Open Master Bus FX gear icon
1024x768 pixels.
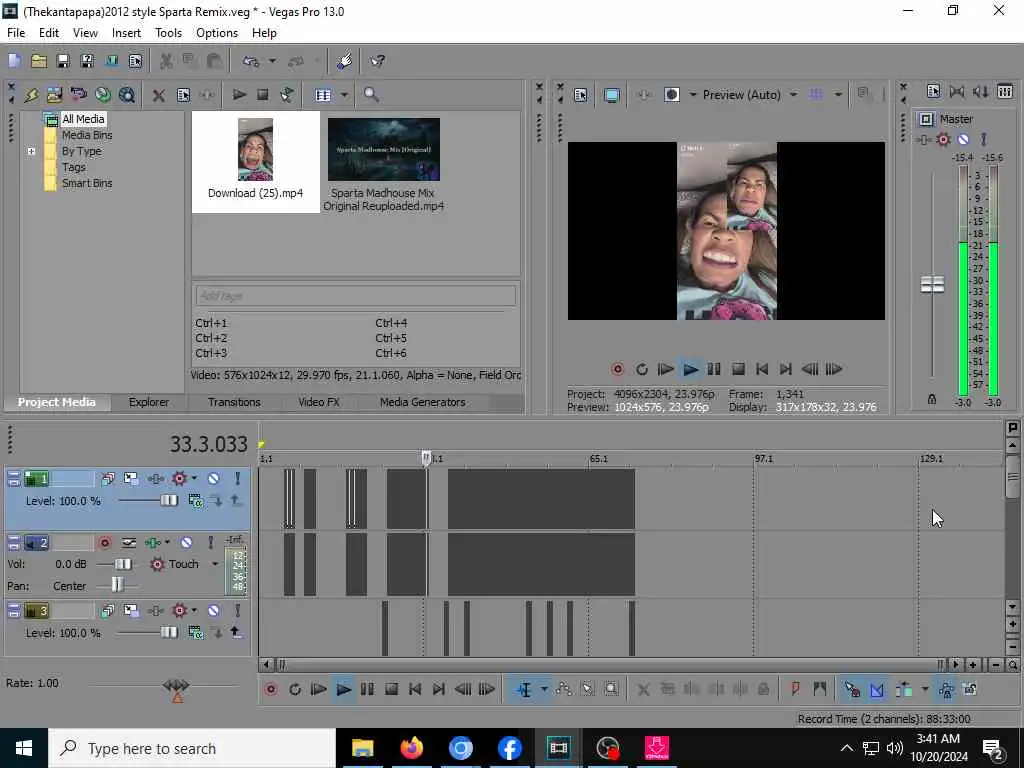click(943, 139)
